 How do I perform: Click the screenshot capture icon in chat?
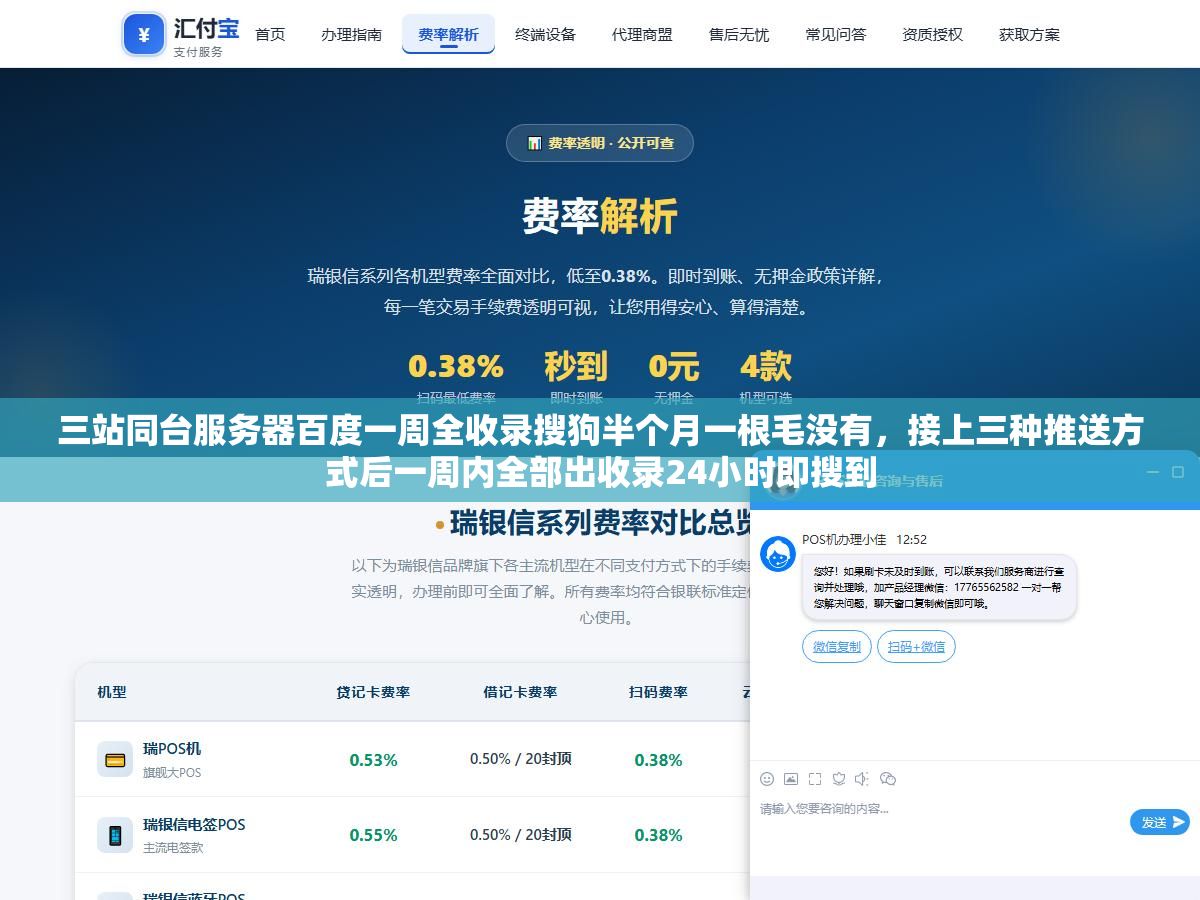815,778
